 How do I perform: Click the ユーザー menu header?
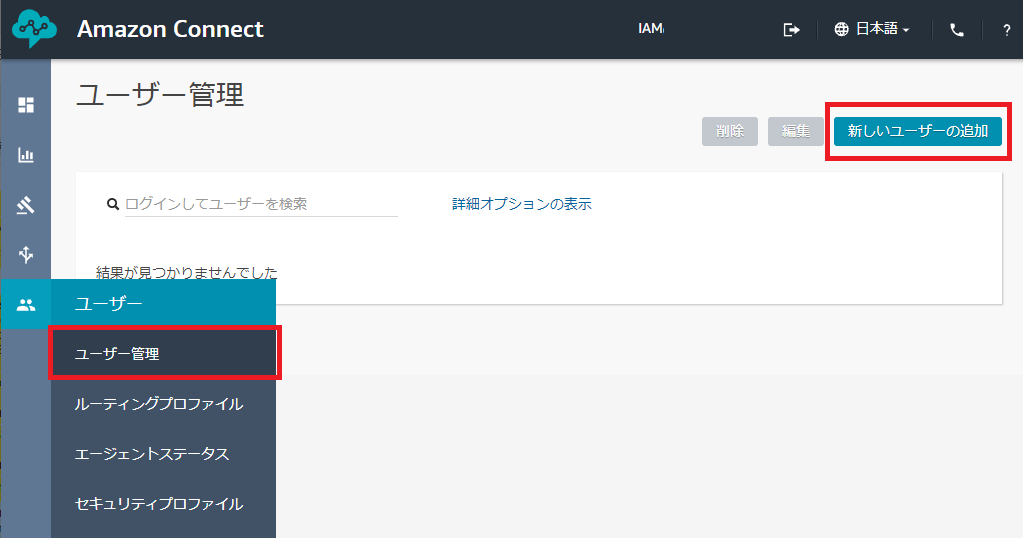coord(163,304)
